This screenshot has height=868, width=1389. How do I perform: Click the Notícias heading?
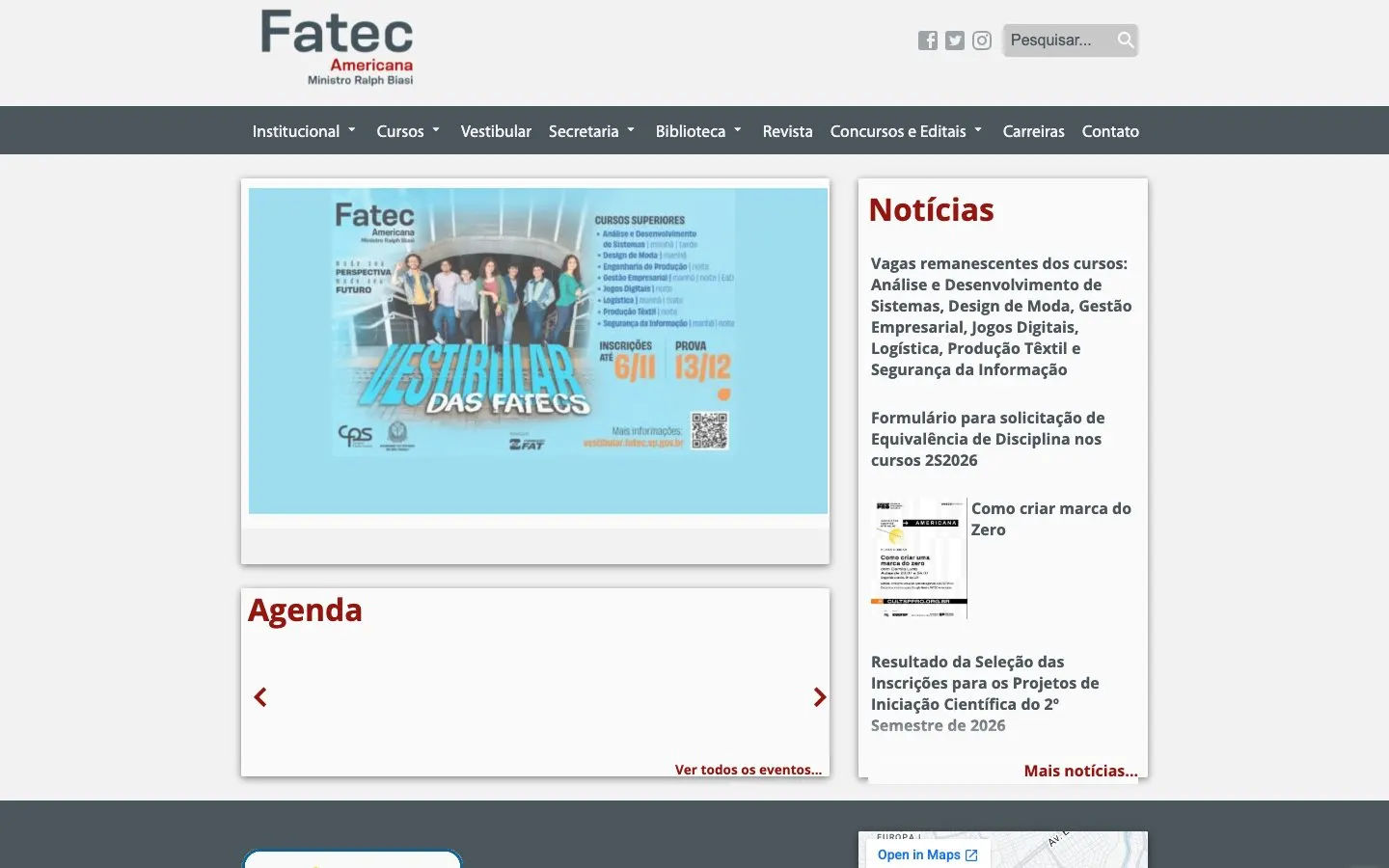(931, 209)
